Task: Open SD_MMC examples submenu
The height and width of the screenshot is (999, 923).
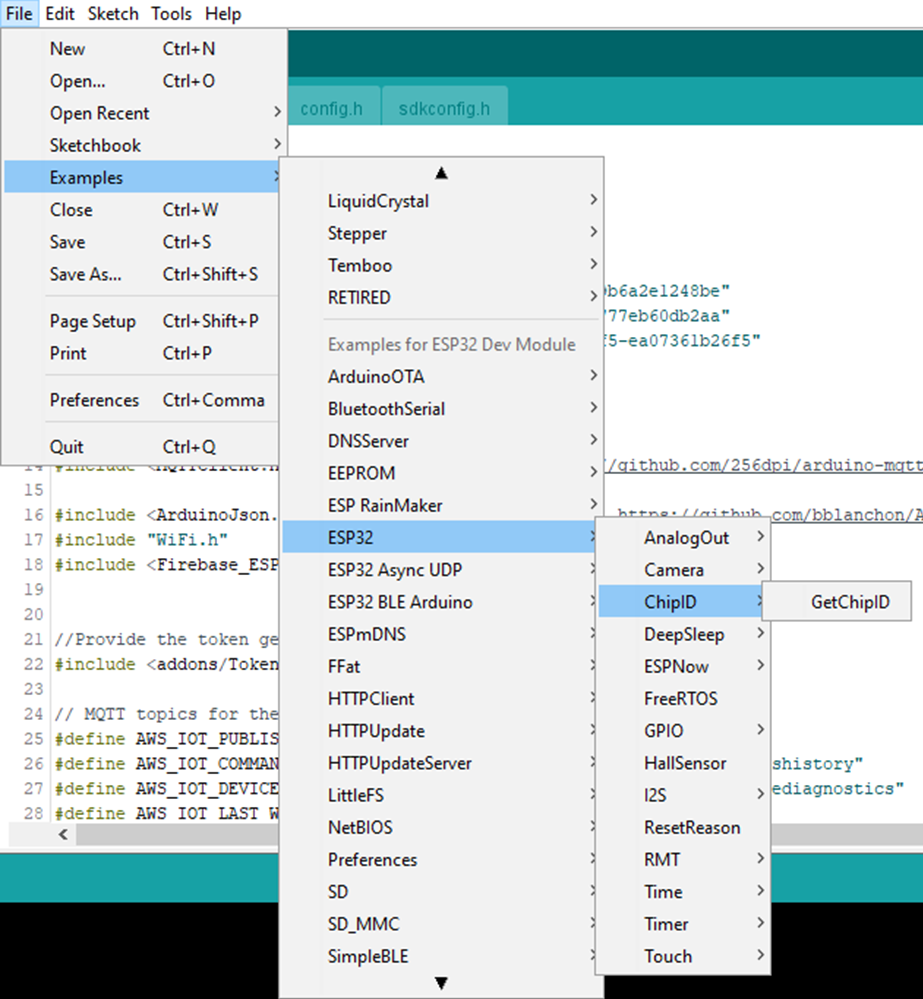Action: [x=439, y=923]
